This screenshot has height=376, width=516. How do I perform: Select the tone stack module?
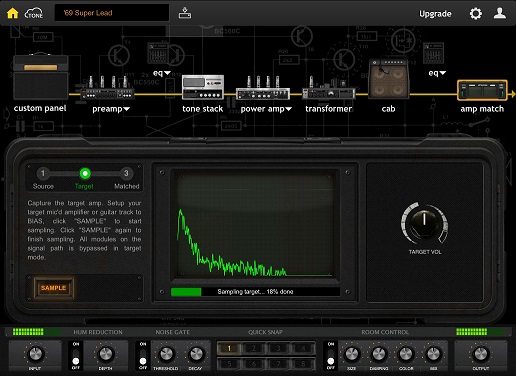[203, 87]
